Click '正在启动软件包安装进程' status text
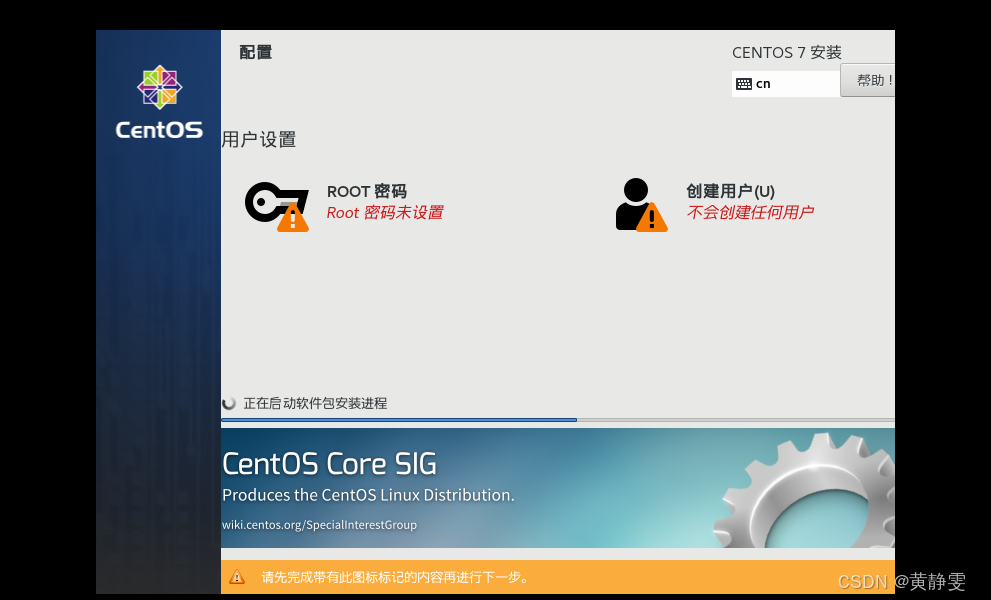991x600 pixels. coord(315,403)
